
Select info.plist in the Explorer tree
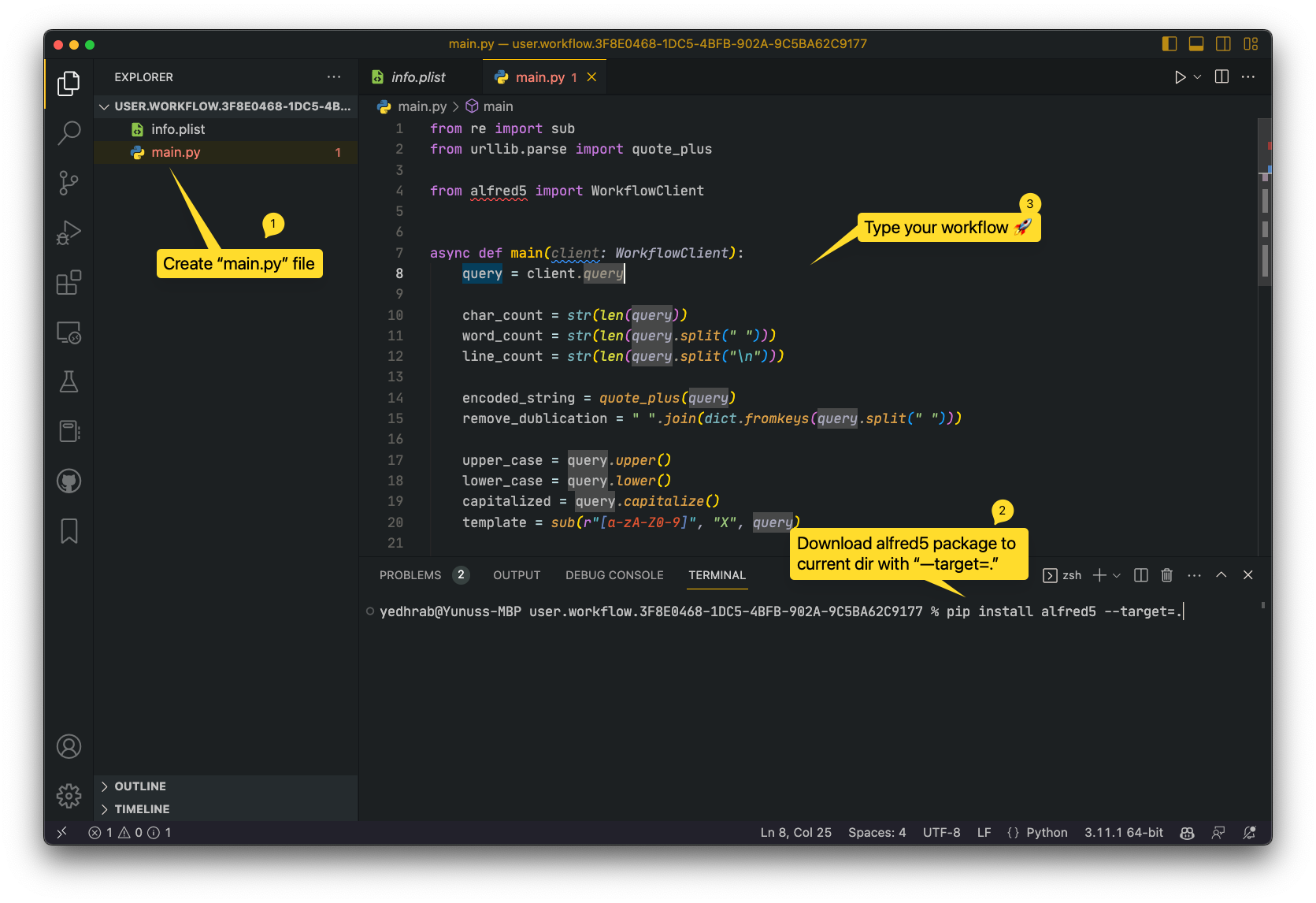(178, 129)
